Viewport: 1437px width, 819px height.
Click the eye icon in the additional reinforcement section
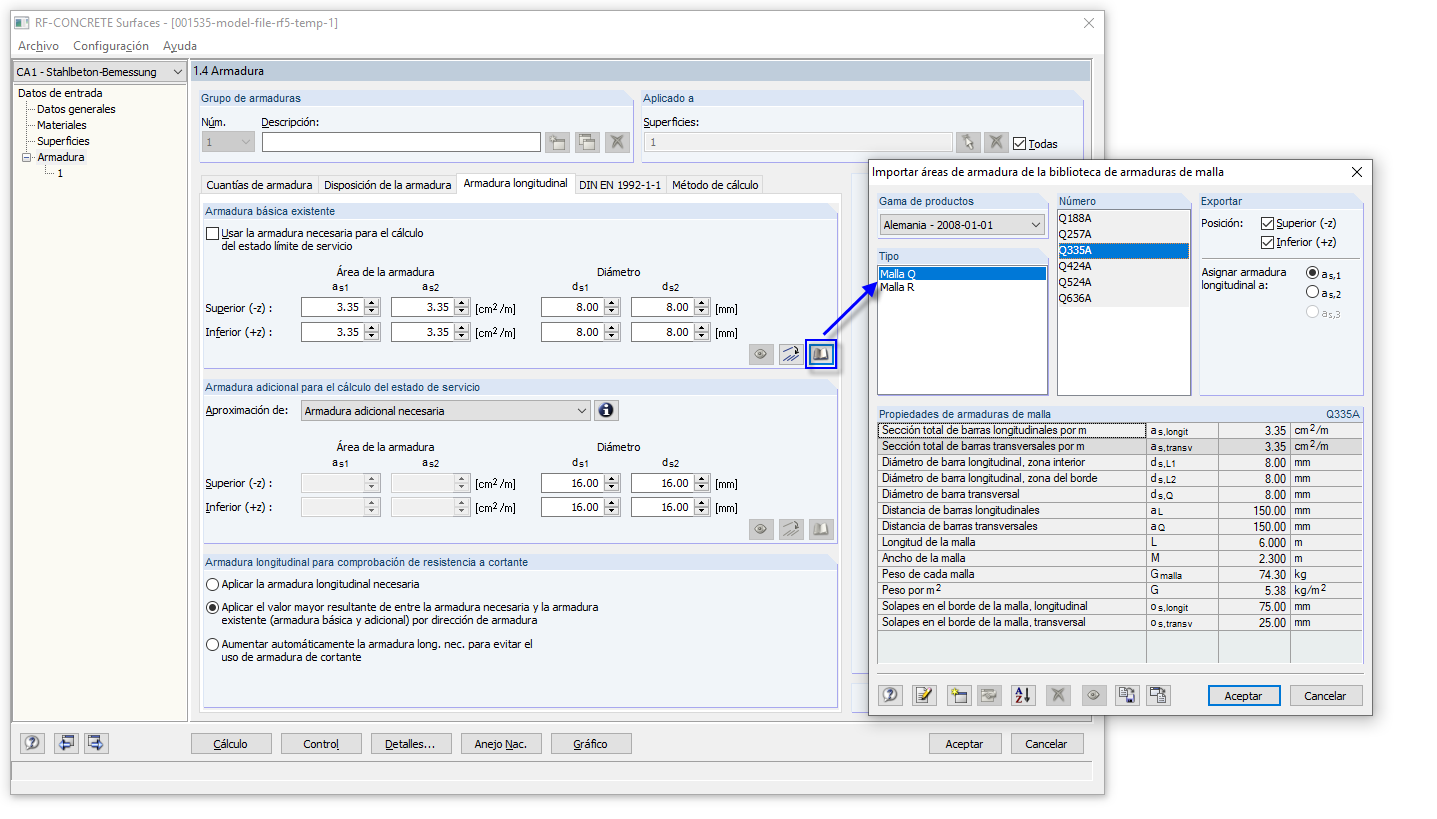click(x=761, y=529)
